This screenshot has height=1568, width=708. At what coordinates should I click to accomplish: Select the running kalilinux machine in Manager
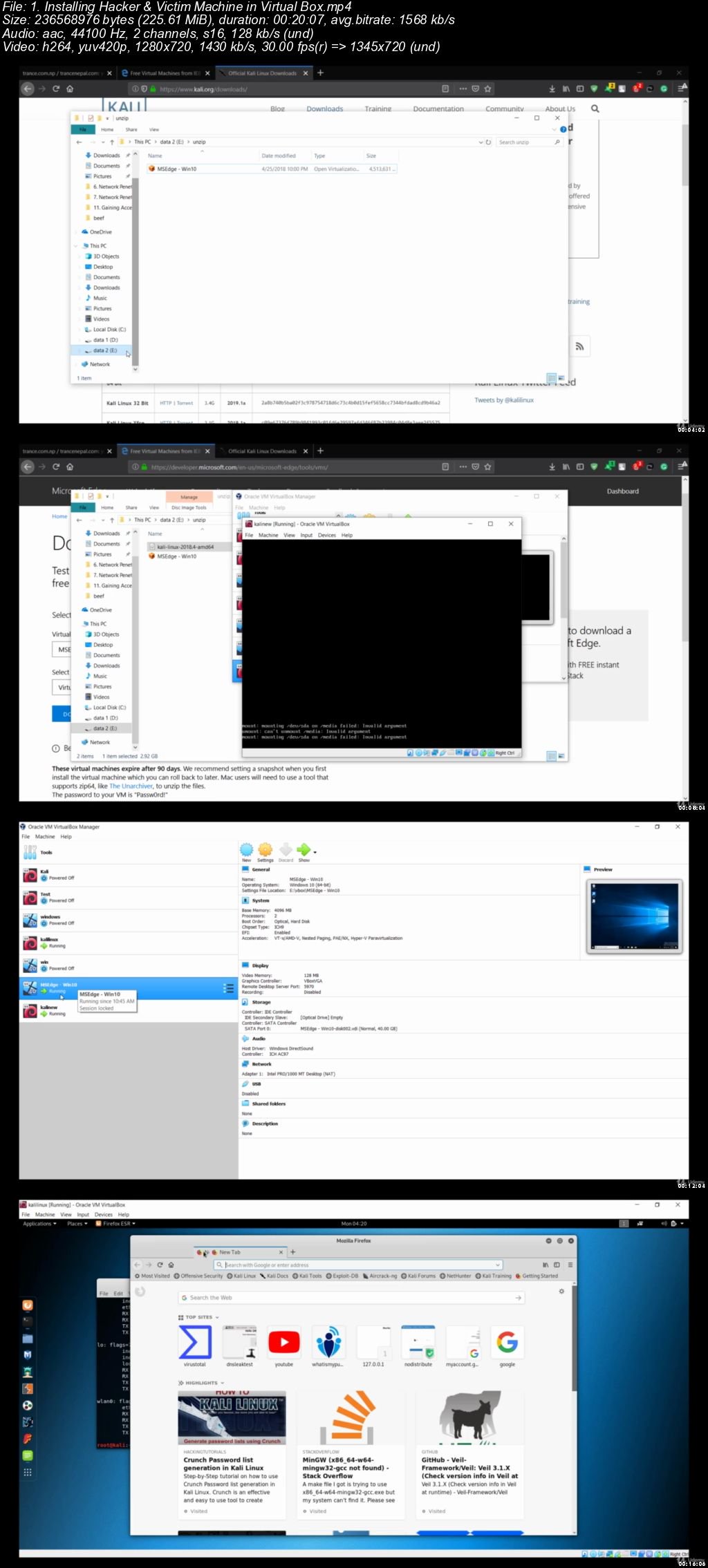[129, 943]
